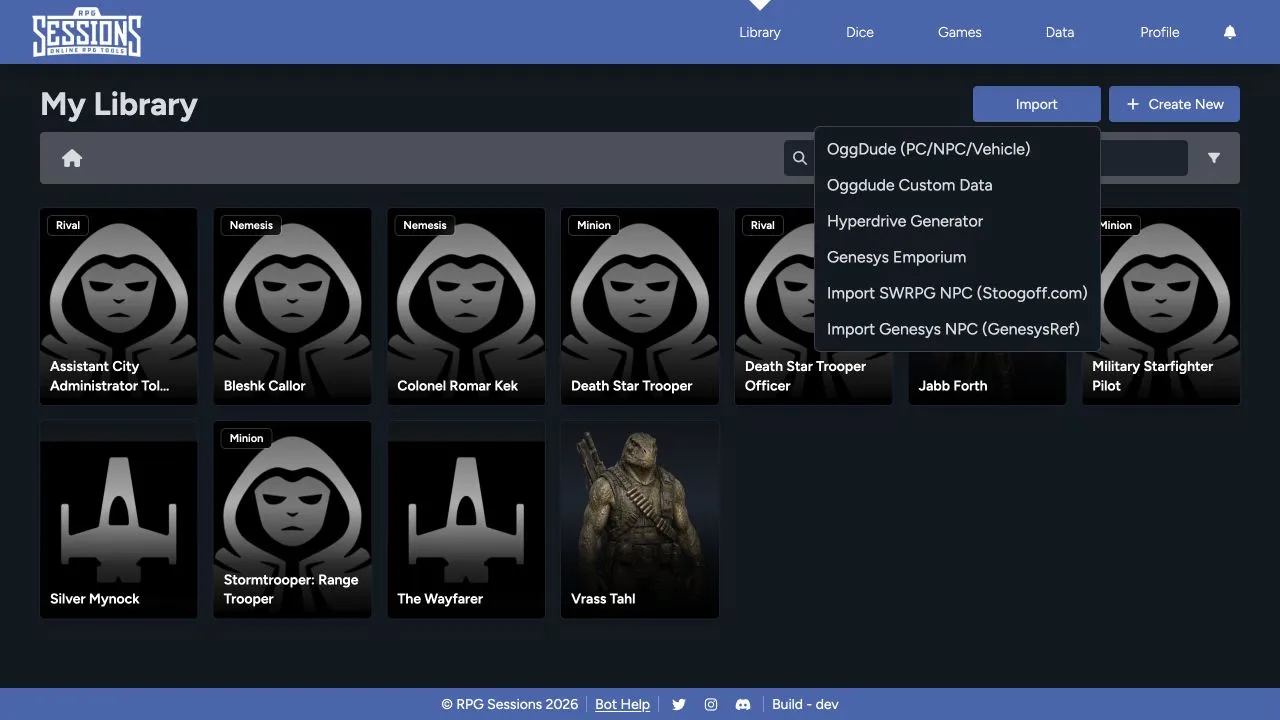Open the Vrass Tahl character card
Image resolution: width=1280 pixels, height=720 pixels.
pos(640,519)
